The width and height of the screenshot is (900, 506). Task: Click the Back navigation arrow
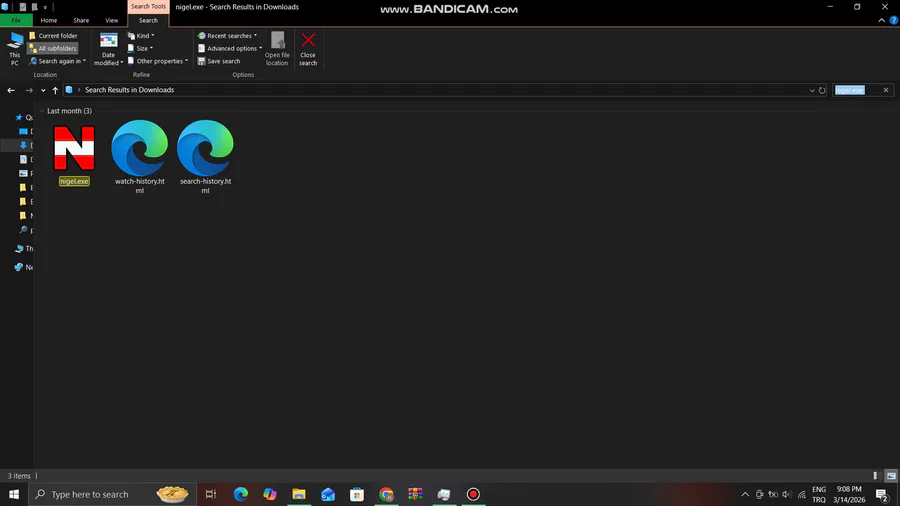(x=11, y=90)
